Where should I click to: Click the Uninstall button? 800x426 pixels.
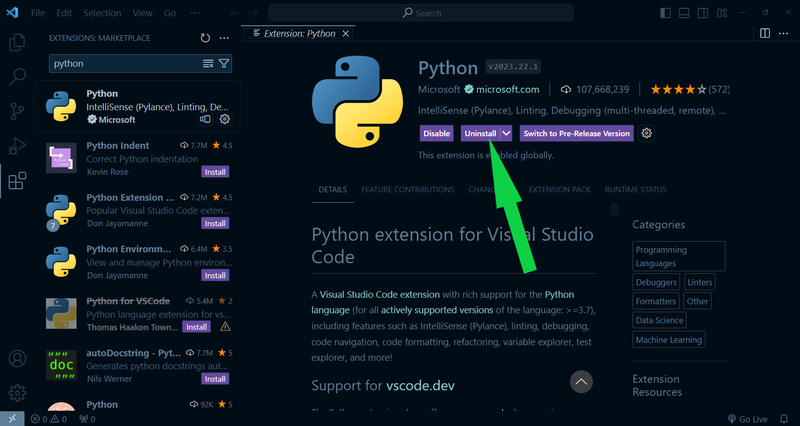pos(480,133)
